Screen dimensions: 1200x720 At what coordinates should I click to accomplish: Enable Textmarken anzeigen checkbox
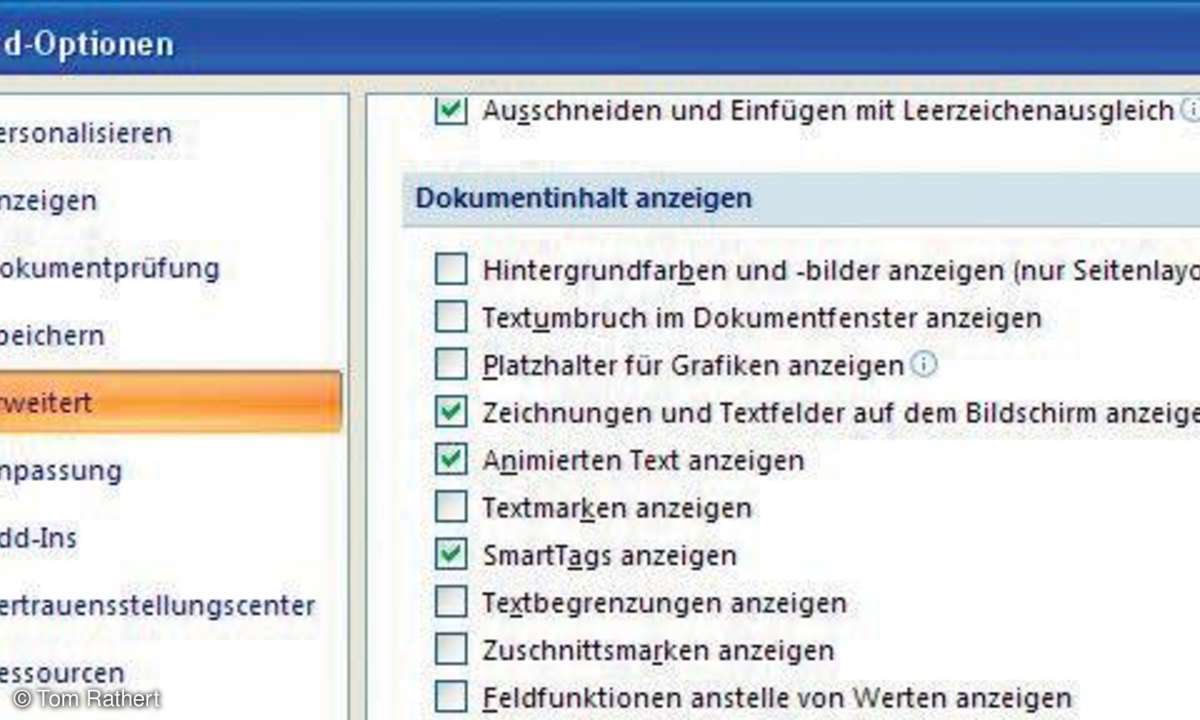click(x=451, y=507)
